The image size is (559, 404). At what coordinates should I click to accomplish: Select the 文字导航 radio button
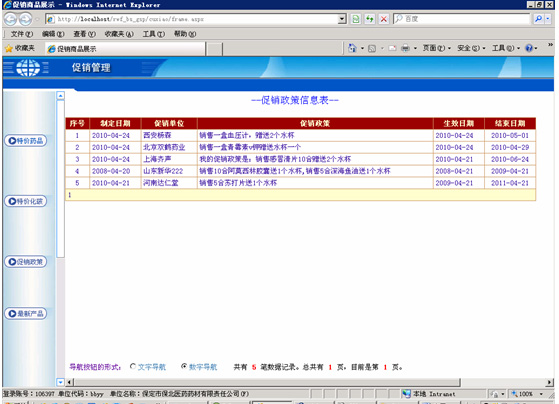(x=133, y=366)
